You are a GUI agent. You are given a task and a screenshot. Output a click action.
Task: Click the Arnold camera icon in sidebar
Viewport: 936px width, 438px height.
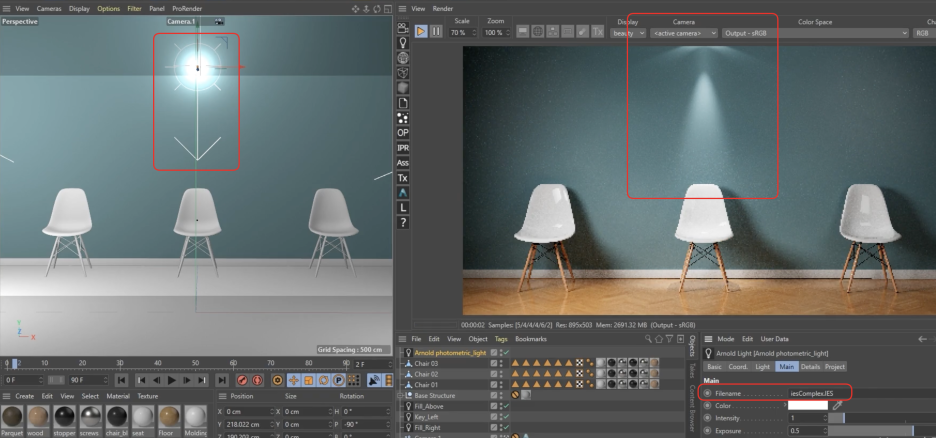pyautogui.click(x=403, y=27)
